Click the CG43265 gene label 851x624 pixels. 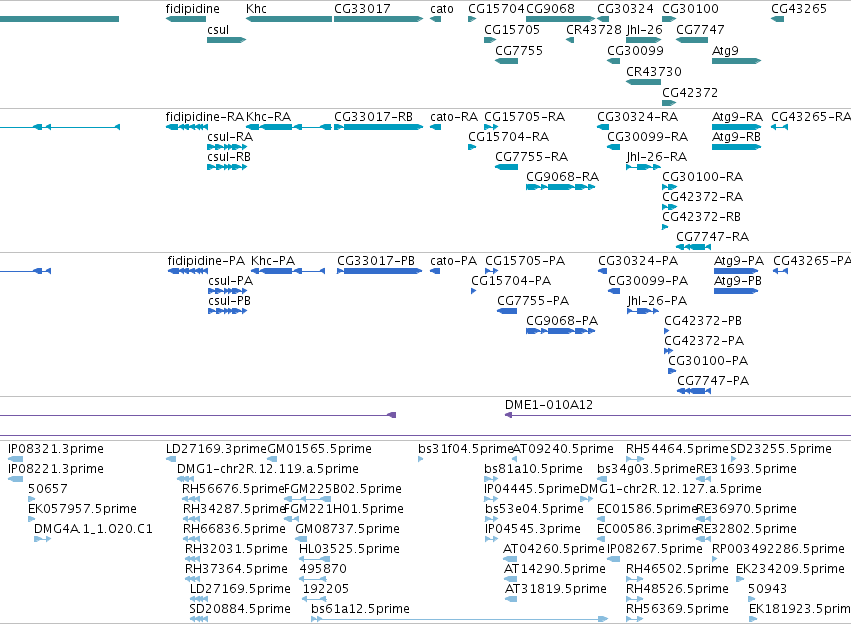coord(799,9)
